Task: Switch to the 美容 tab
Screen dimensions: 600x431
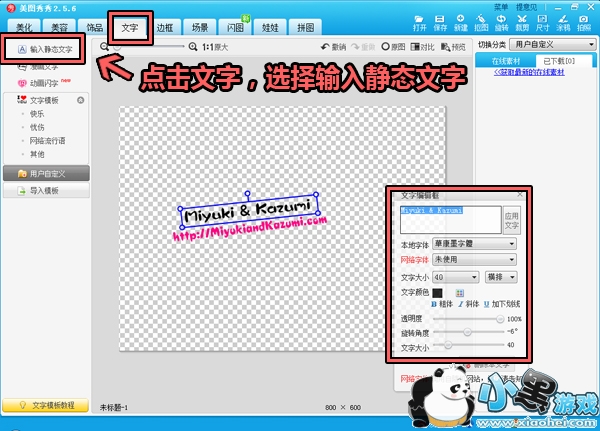Action: pyautogui.click(x=59, y=28)
